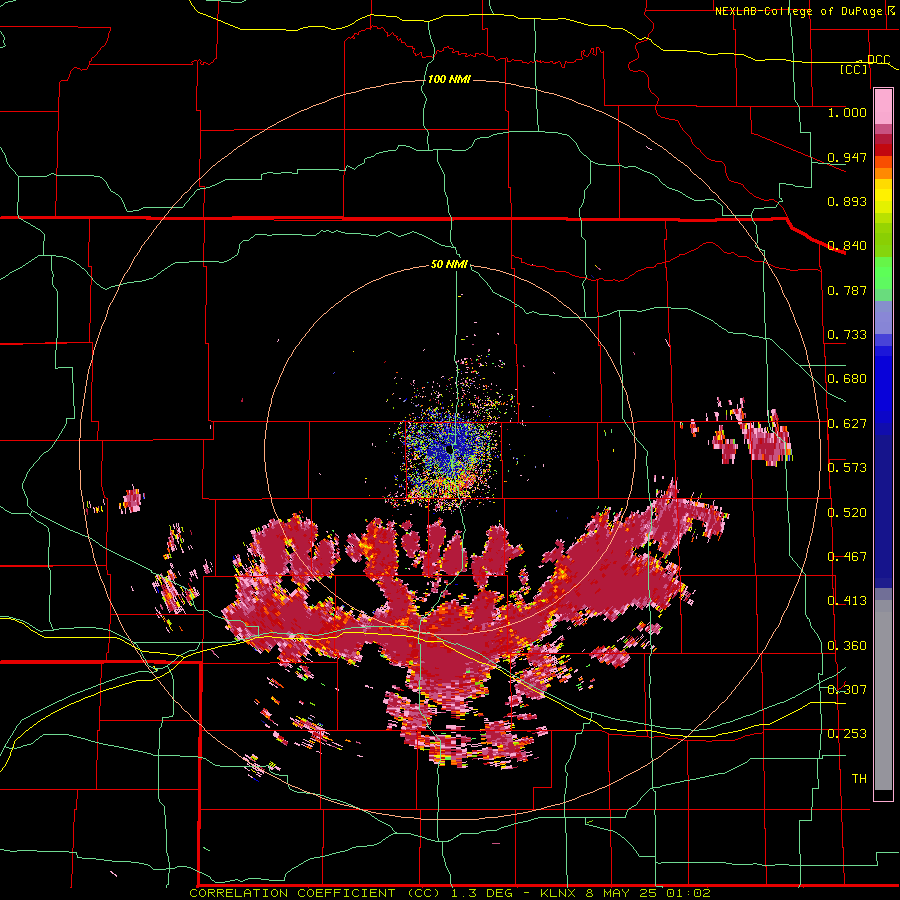Click the bright green segment of the color bar
The height and width of the screenshot is (900, 900).
[x=883, y=273]
